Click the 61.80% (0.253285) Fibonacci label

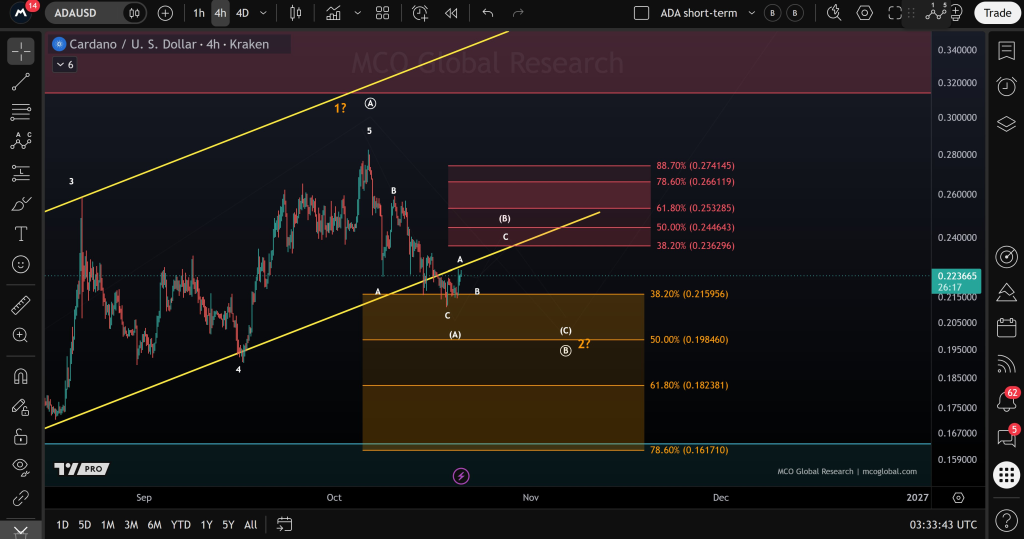[696, 208]
